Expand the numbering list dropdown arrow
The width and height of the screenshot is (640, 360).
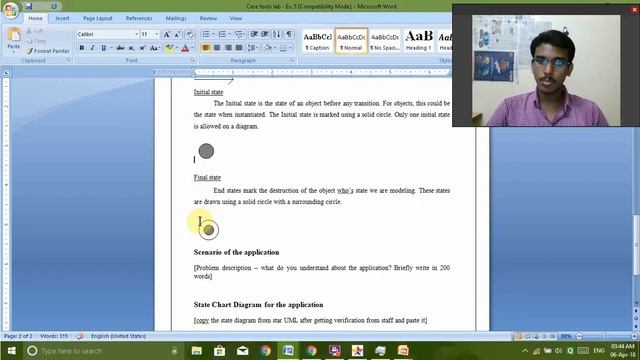pyautogui.click(x=229, y=34)
